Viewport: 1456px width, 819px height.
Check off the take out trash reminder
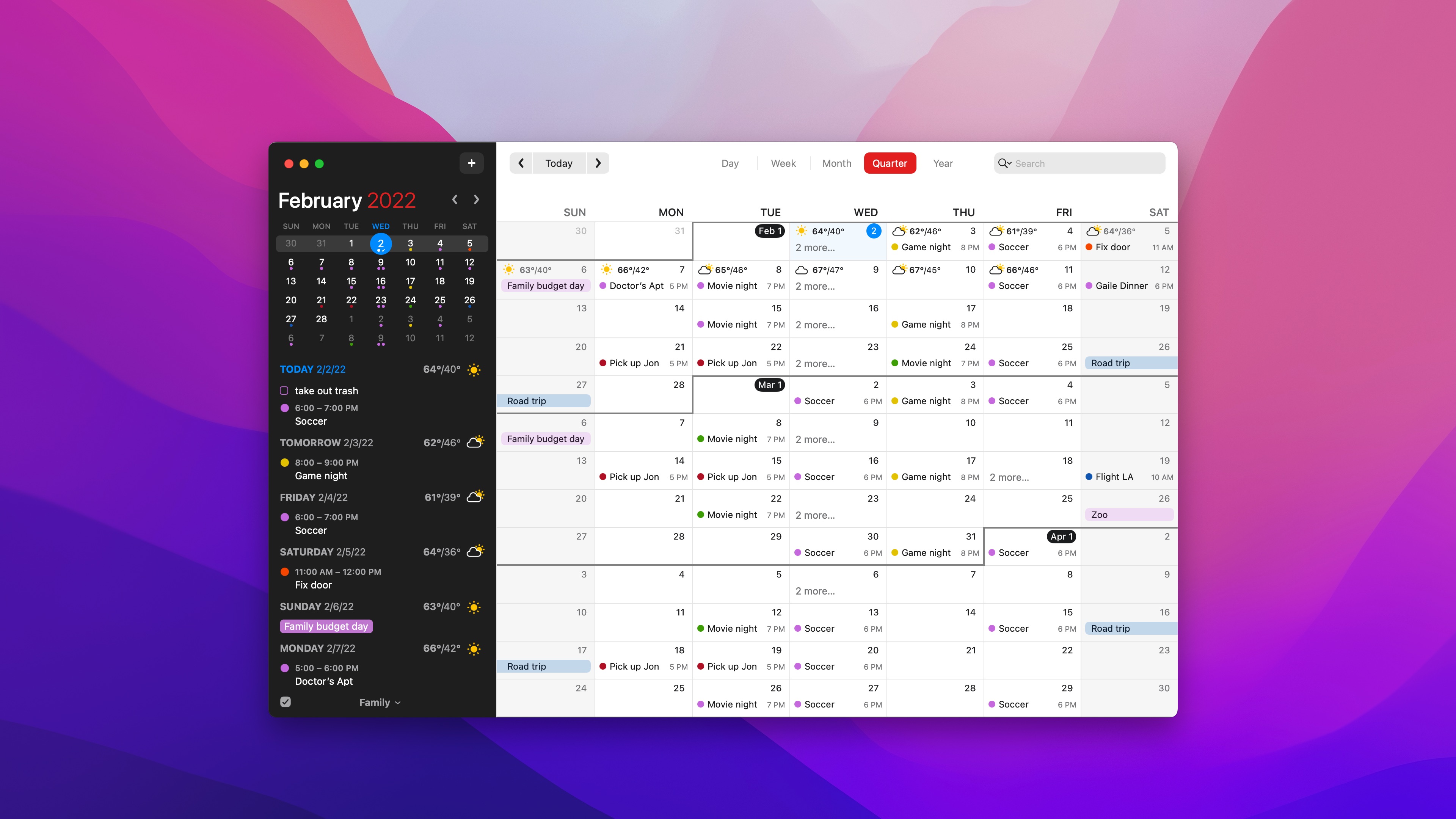coord(284,391)
